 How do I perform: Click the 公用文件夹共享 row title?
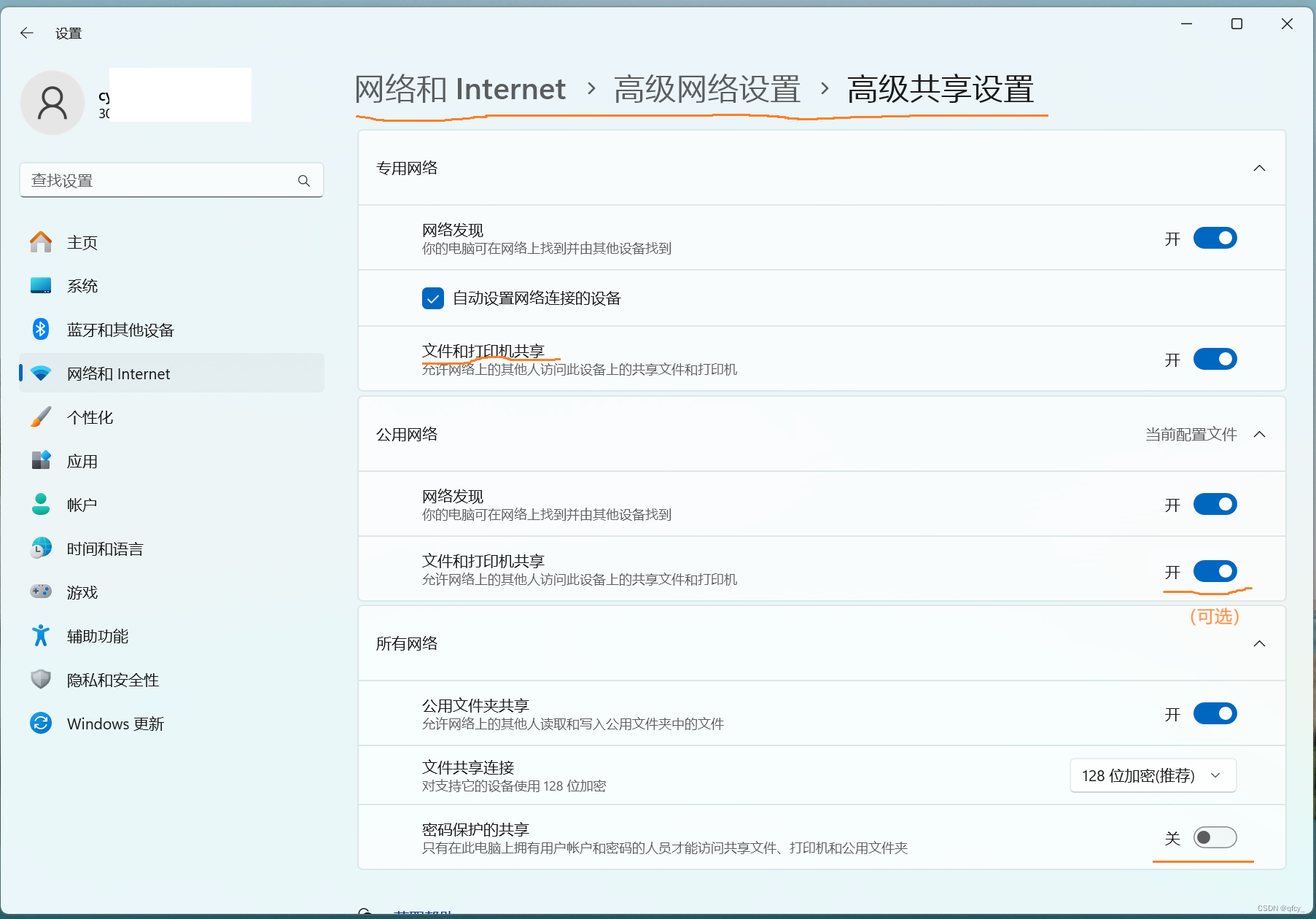point(475,705)
